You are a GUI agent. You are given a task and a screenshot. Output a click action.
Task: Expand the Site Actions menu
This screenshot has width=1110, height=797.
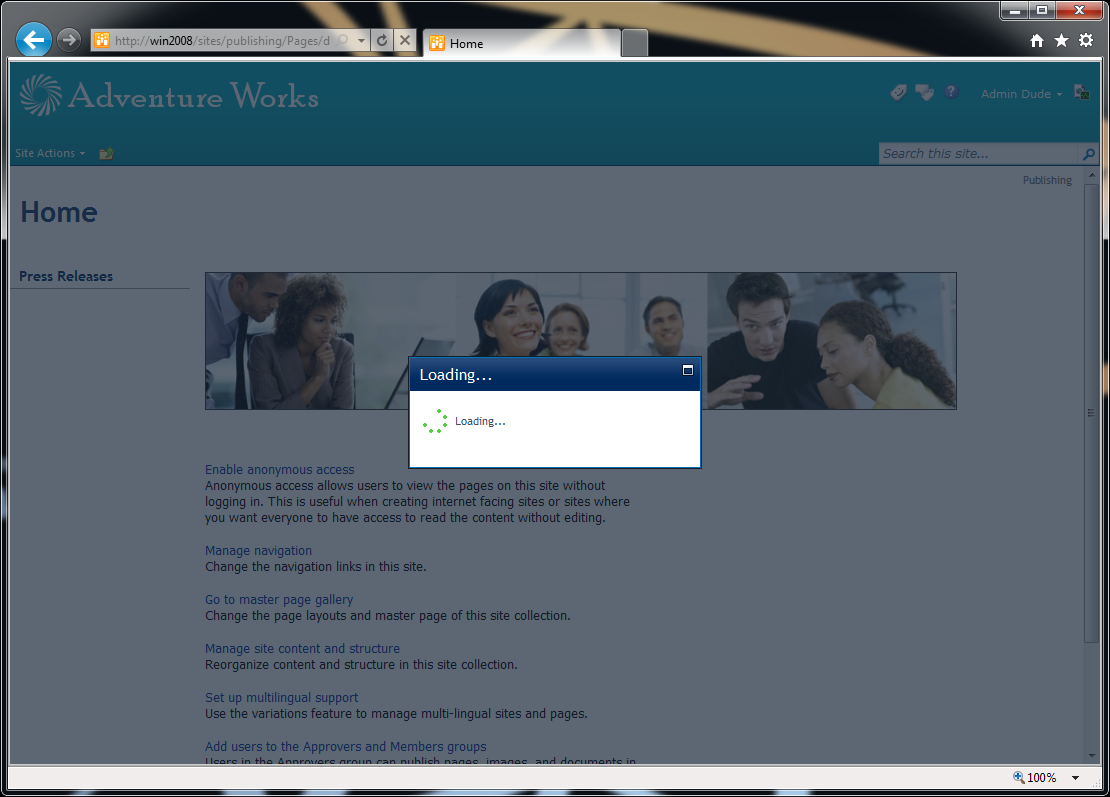tap(50, 153)
